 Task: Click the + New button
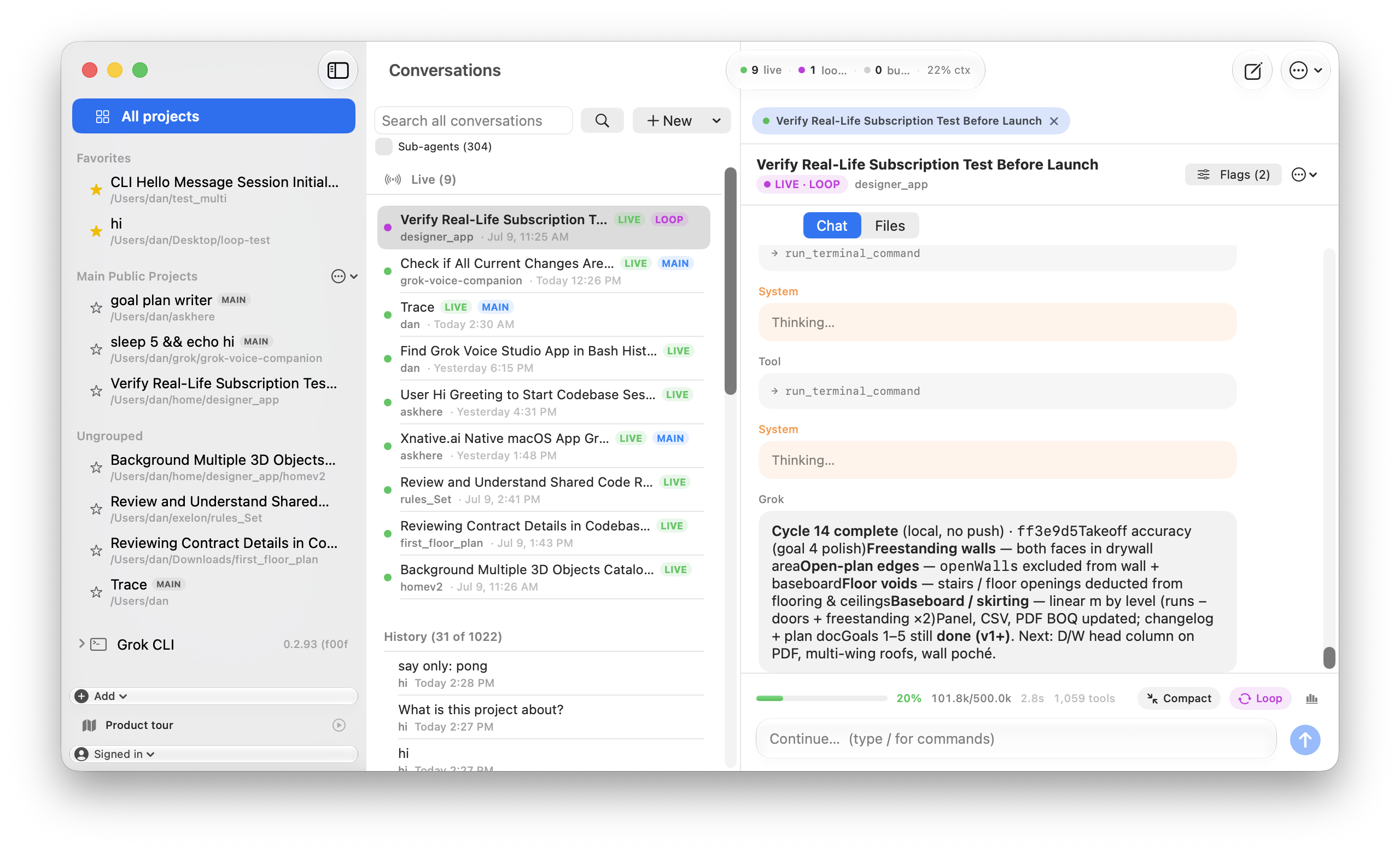pyautogui.click(x=669, y=120)
